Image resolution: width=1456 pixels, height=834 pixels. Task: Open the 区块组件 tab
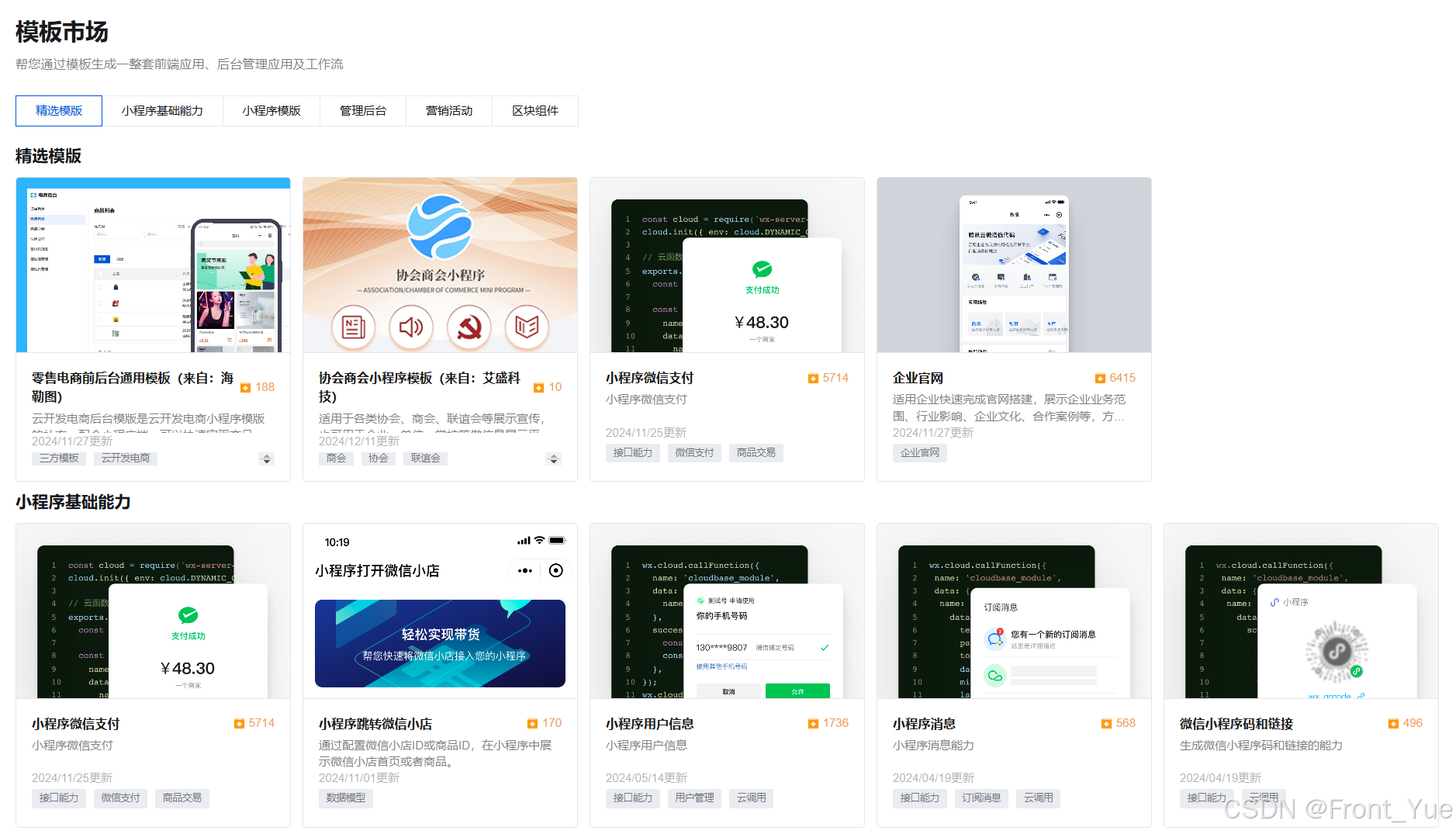(534, 111)
